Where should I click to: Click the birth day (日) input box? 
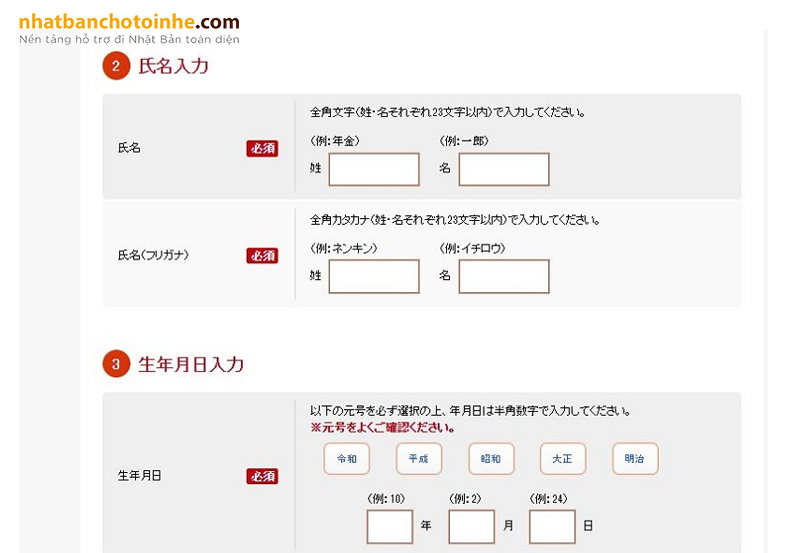tap(552, 527)
